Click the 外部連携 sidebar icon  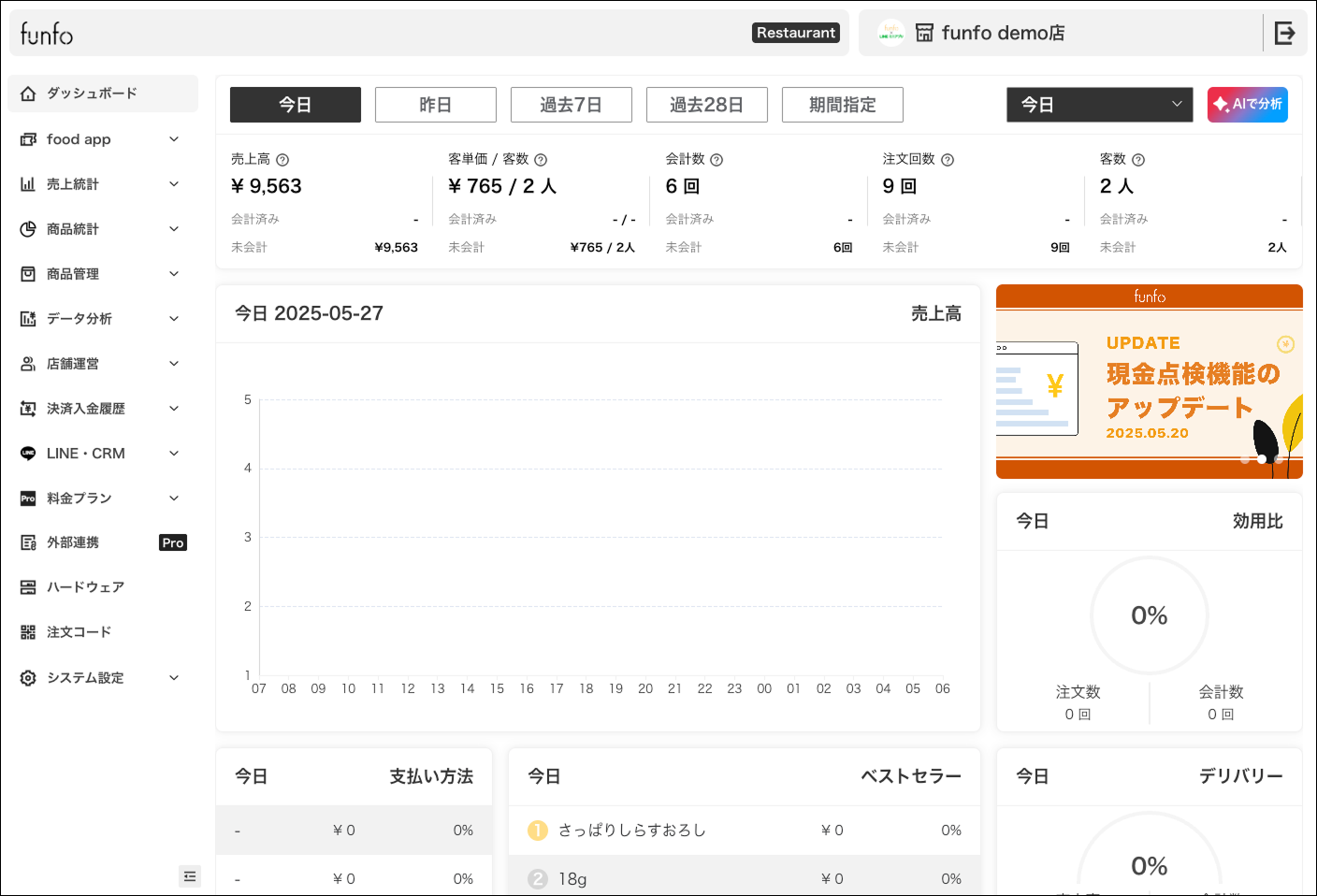pyautogui.click(x=28, y=542)
